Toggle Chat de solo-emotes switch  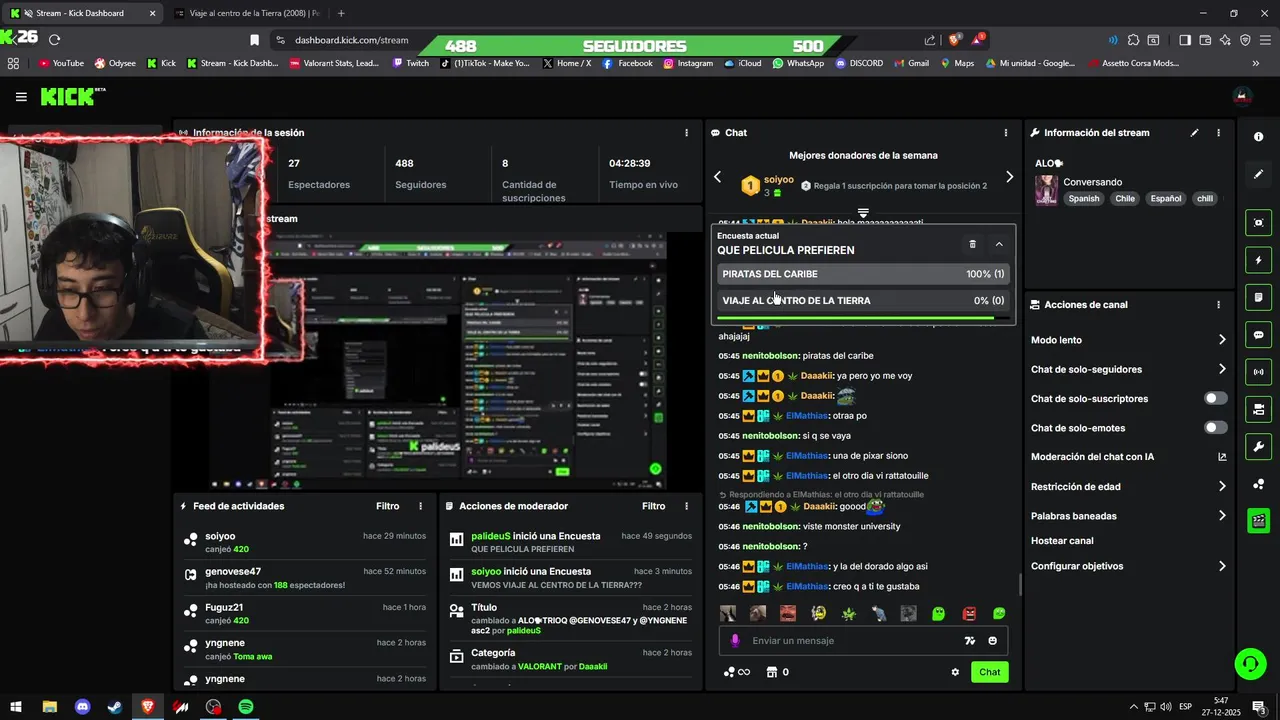pos(1215,428)
